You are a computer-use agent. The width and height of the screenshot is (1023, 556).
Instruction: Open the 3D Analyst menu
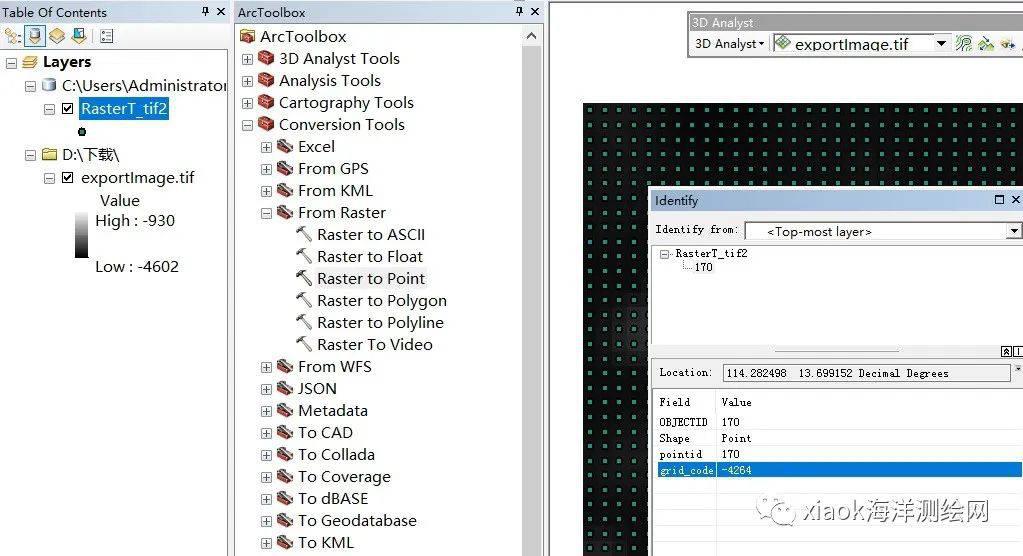(x=730, y=44)
